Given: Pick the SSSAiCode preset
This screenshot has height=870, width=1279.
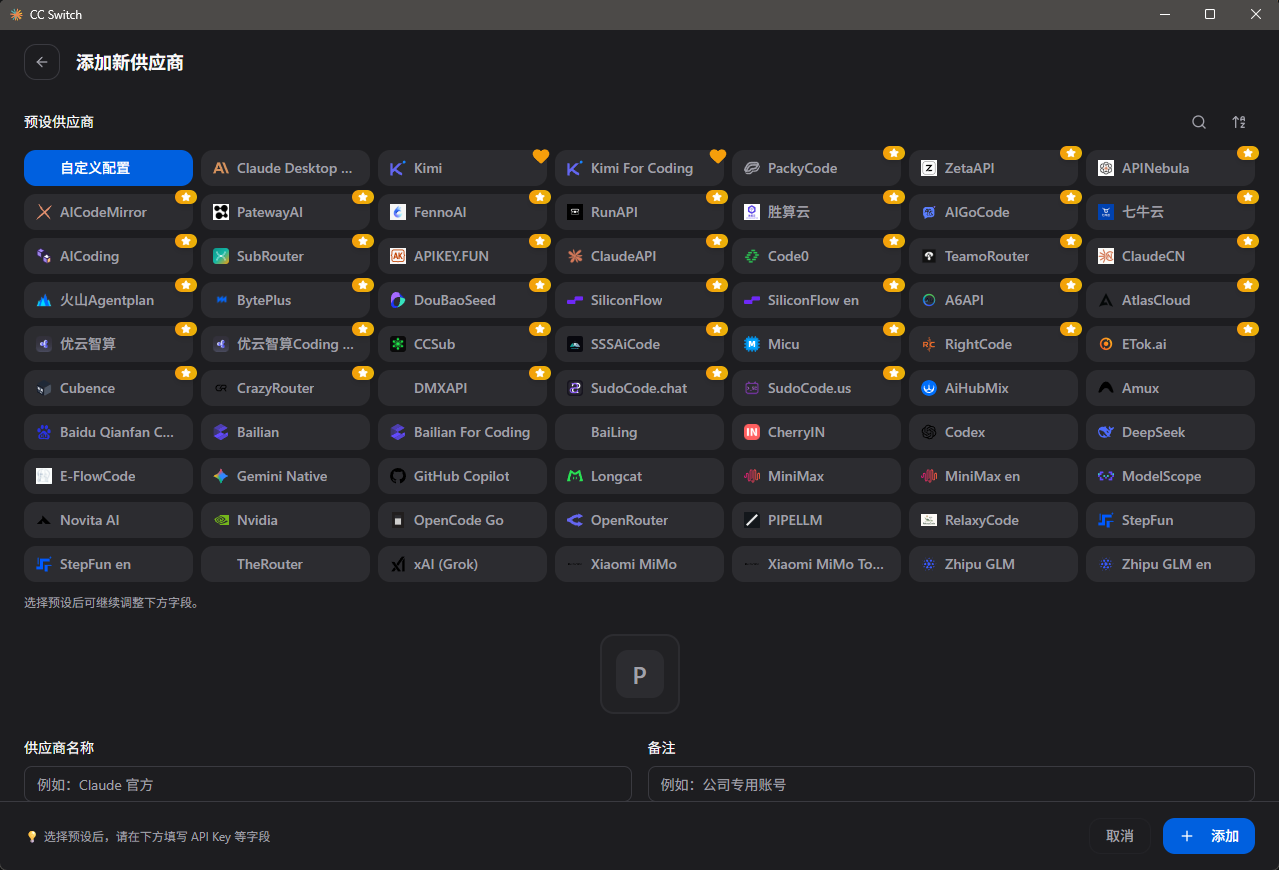Looking at the screenshot, I should point(639,344).
